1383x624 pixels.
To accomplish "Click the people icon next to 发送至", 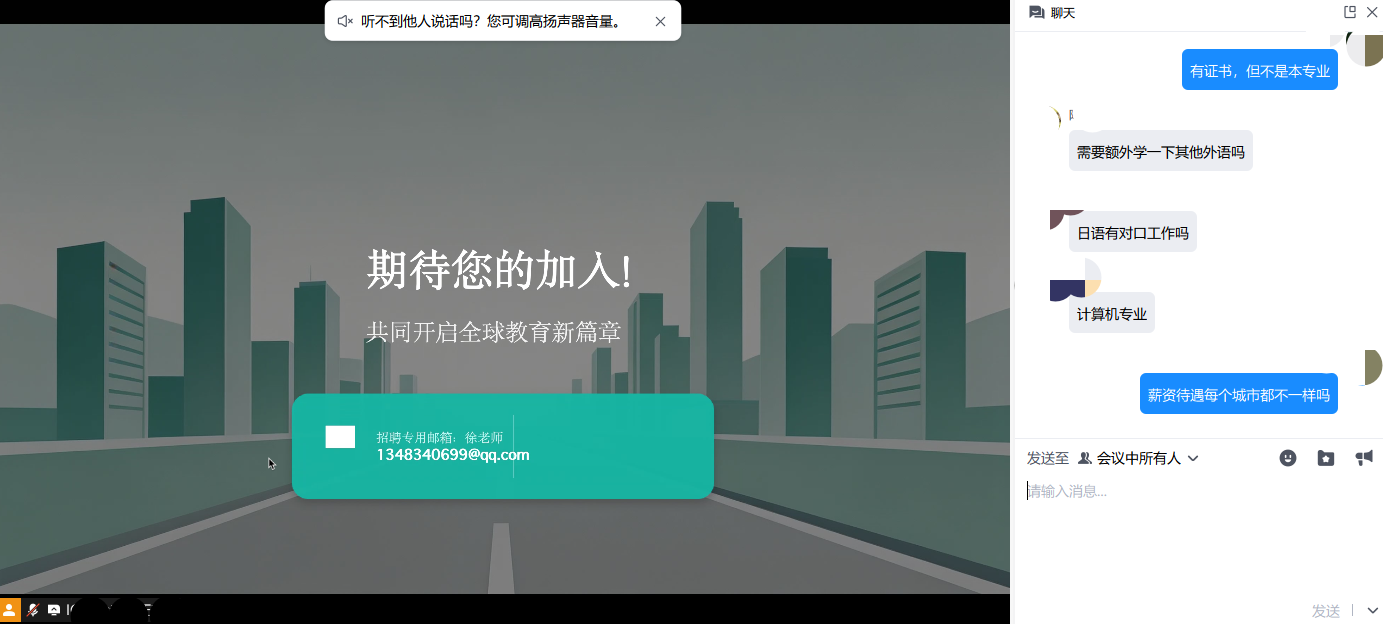I will point(1085,457).
